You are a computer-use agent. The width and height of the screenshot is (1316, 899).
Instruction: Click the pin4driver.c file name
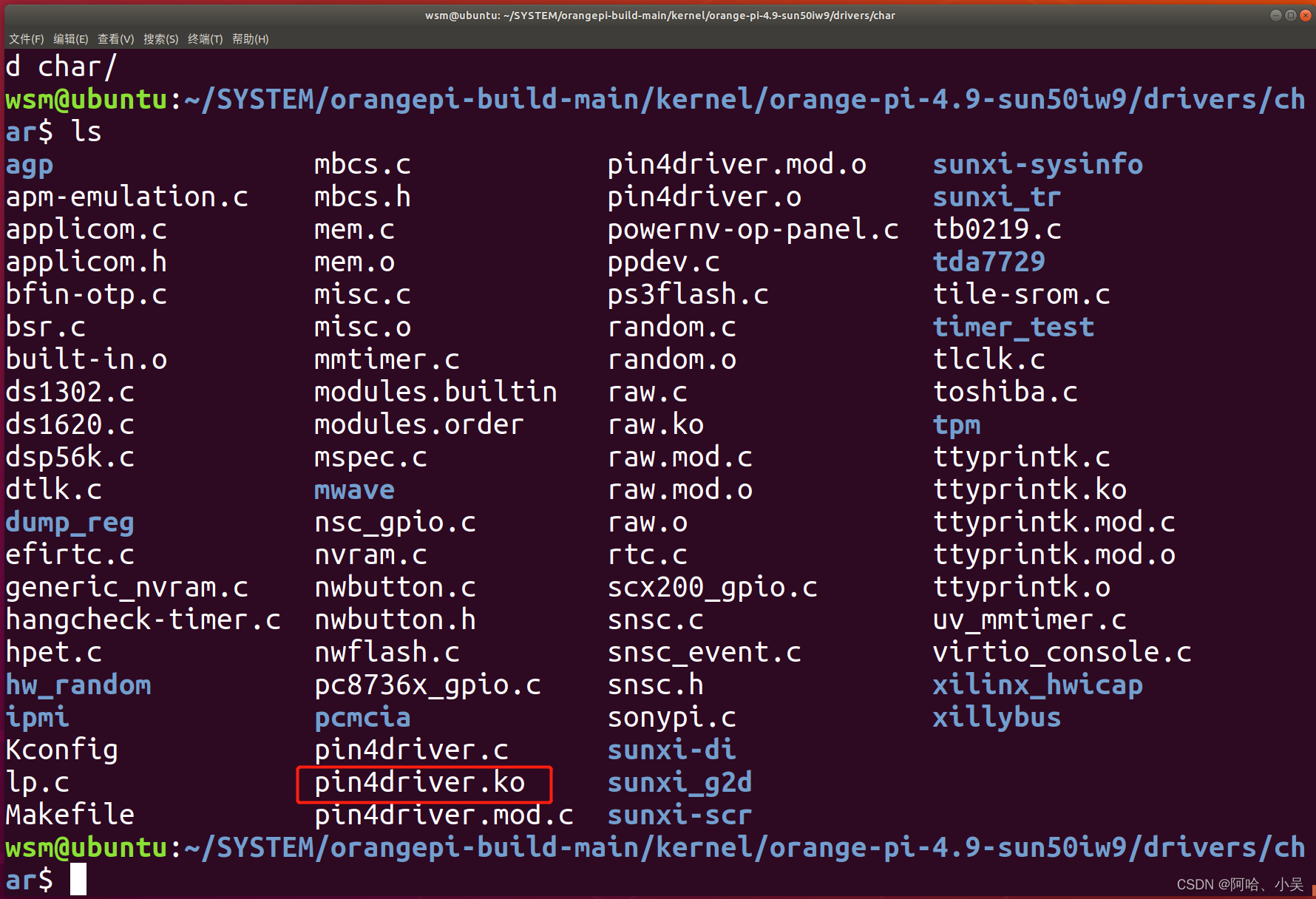tap(412, 750)
